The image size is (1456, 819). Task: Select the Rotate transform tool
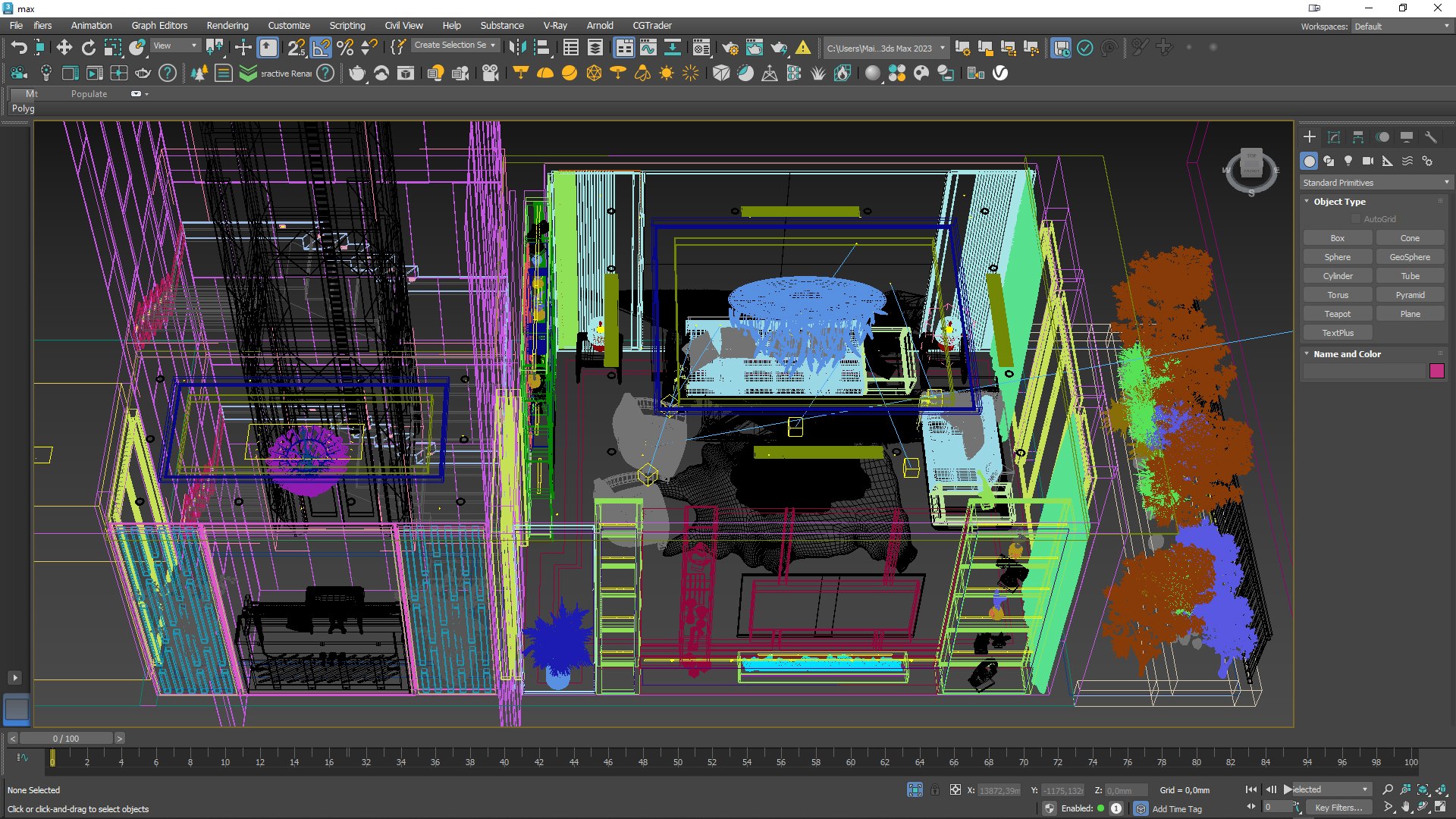[89, 48]
